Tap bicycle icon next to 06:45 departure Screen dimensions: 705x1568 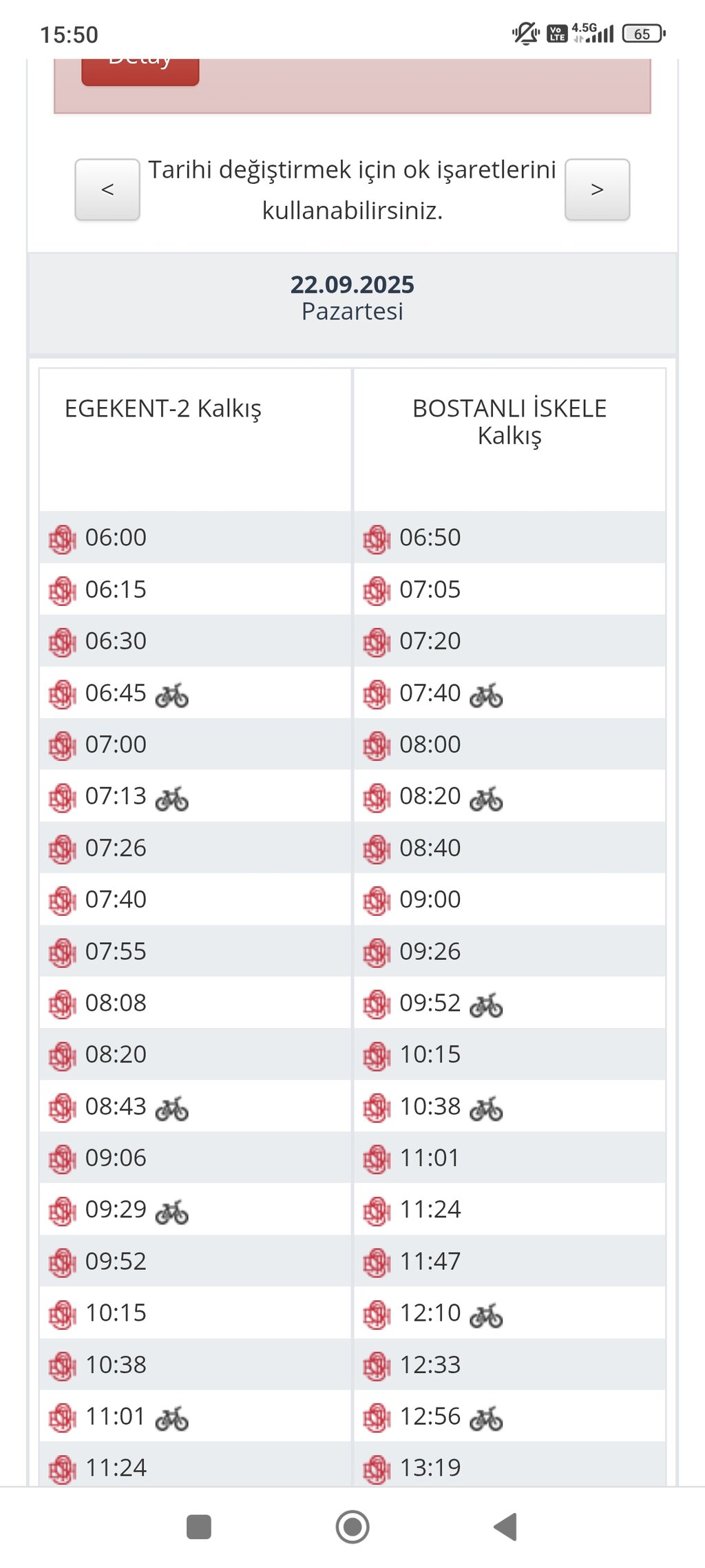(x=171, y=695)
